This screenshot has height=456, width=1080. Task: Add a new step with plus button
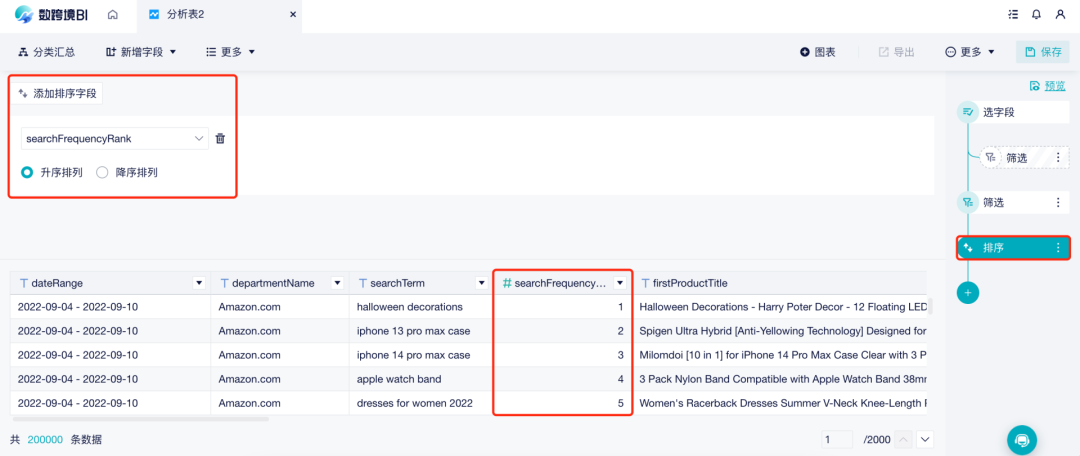968,293
